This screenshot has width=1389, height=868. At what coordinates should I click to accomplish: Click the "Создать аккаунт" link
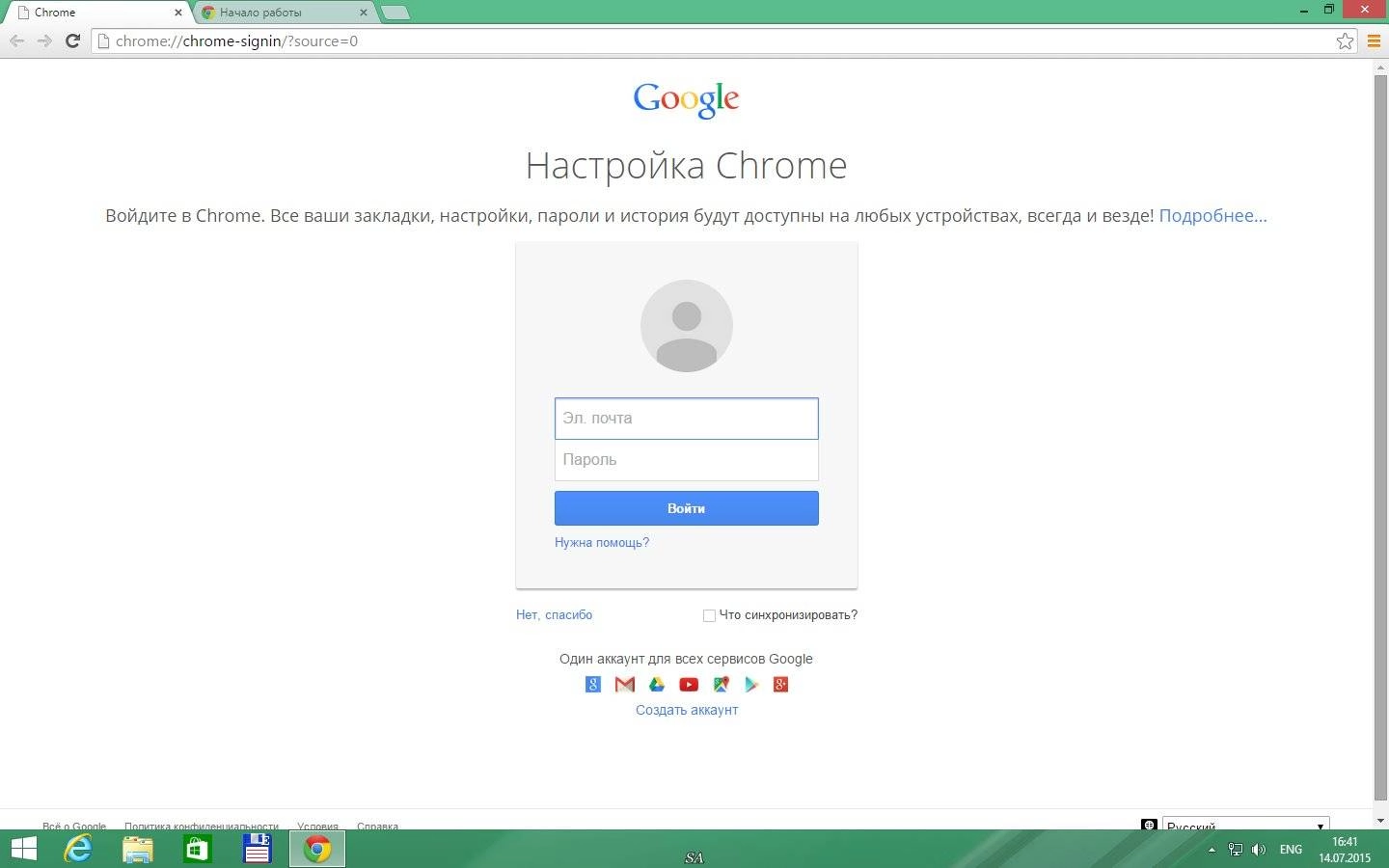(687, 710)
